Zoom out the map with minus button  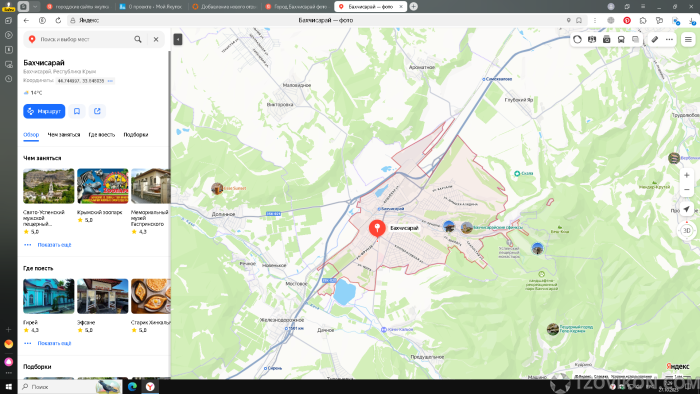(x=687, y=190)
